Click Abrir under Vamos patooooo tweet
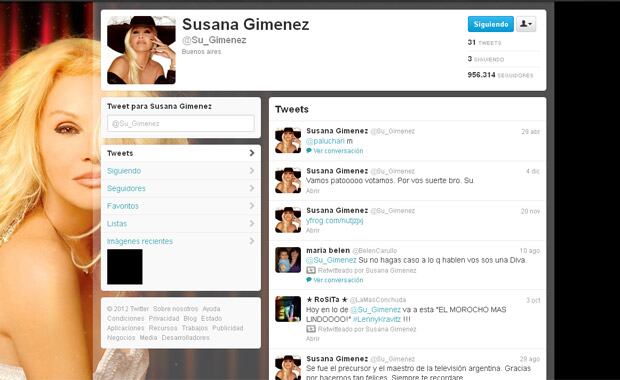The width and height of the screenshot is (620, 380). 313,191
